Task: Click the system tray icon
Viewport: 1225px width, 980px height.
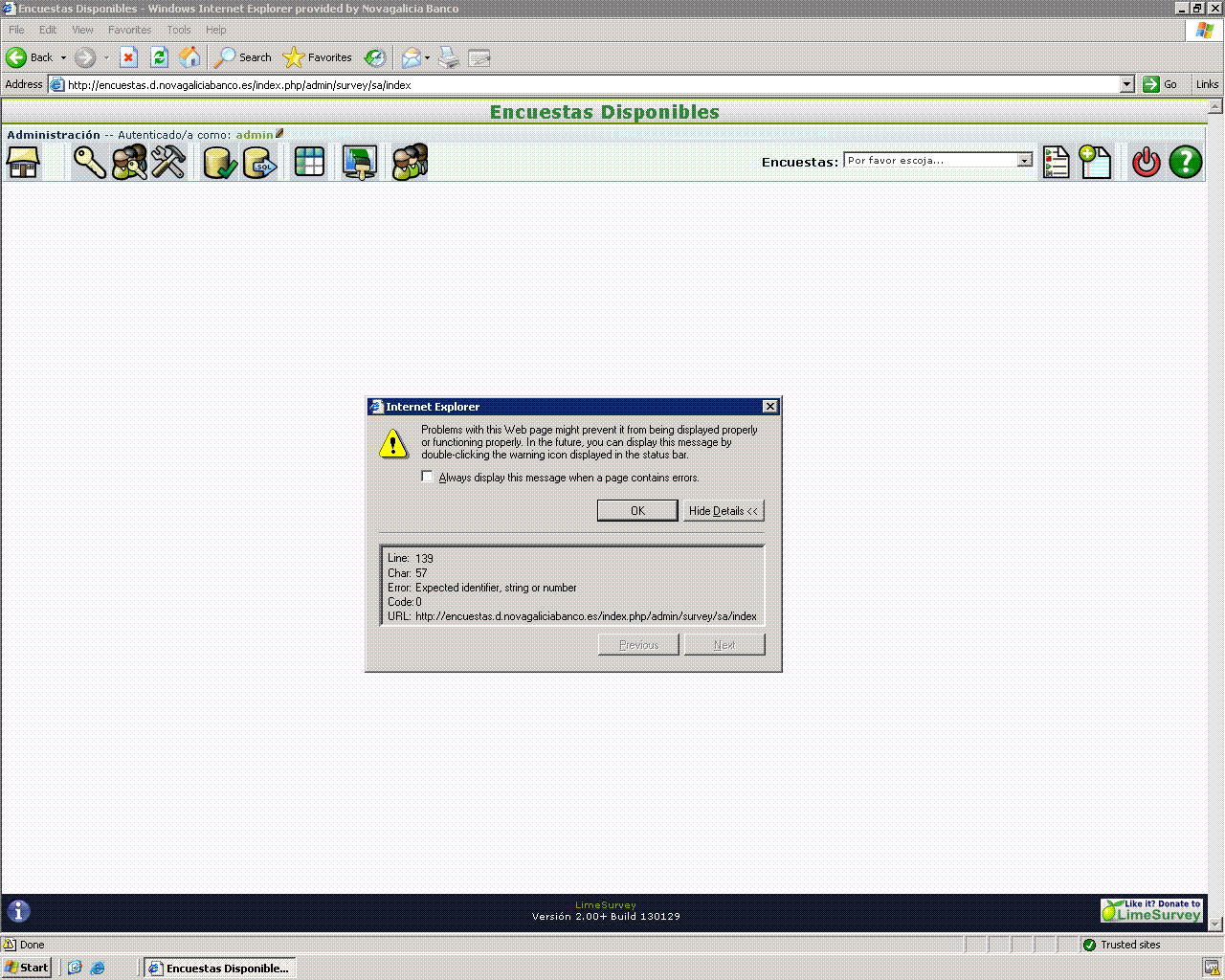Action: click(1212, 968)
